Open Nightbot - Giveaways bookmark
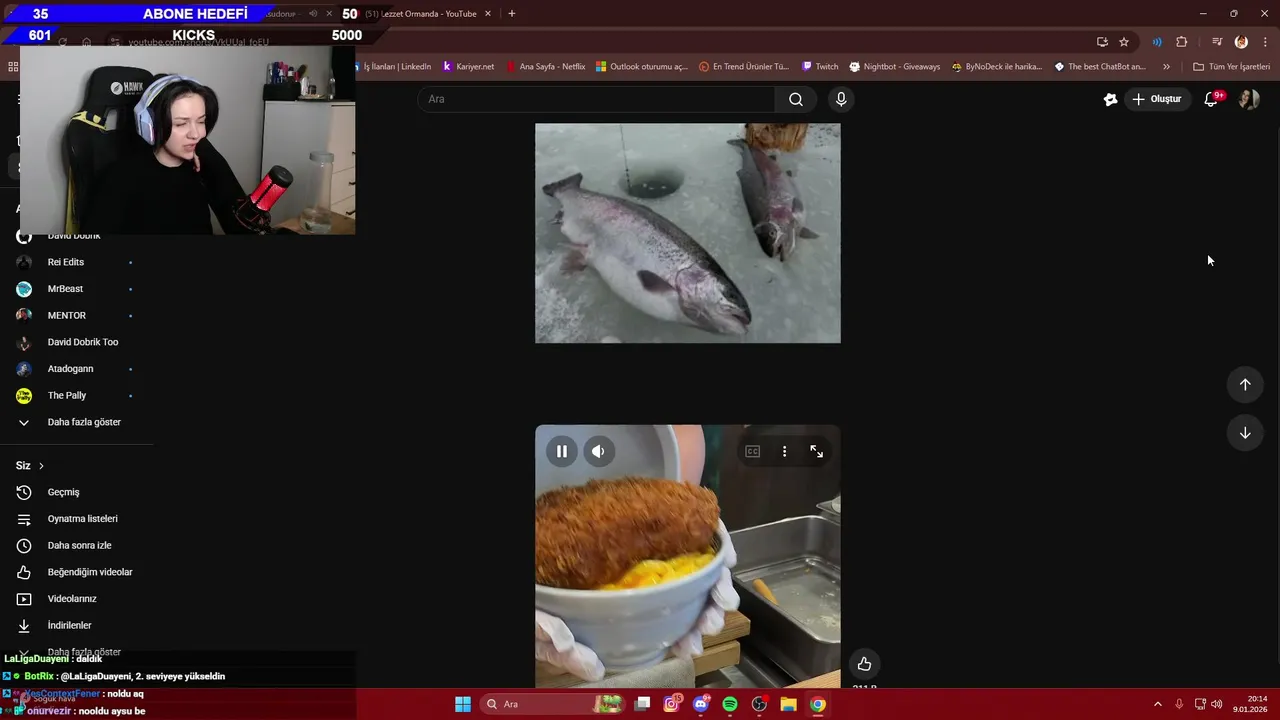 coord(895,67)
